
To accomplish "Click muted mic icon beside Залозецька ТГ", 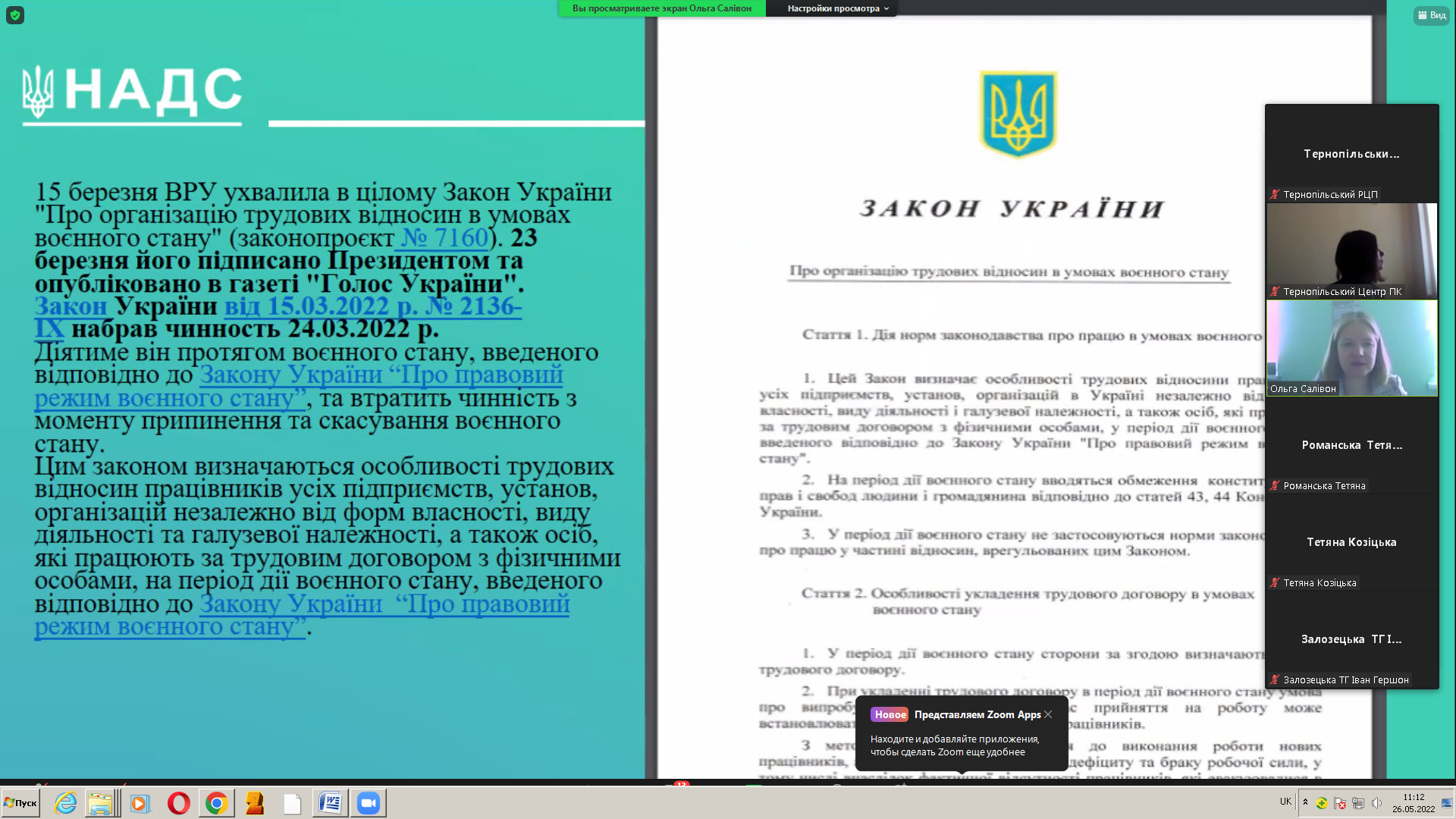I will (1275, 680).
